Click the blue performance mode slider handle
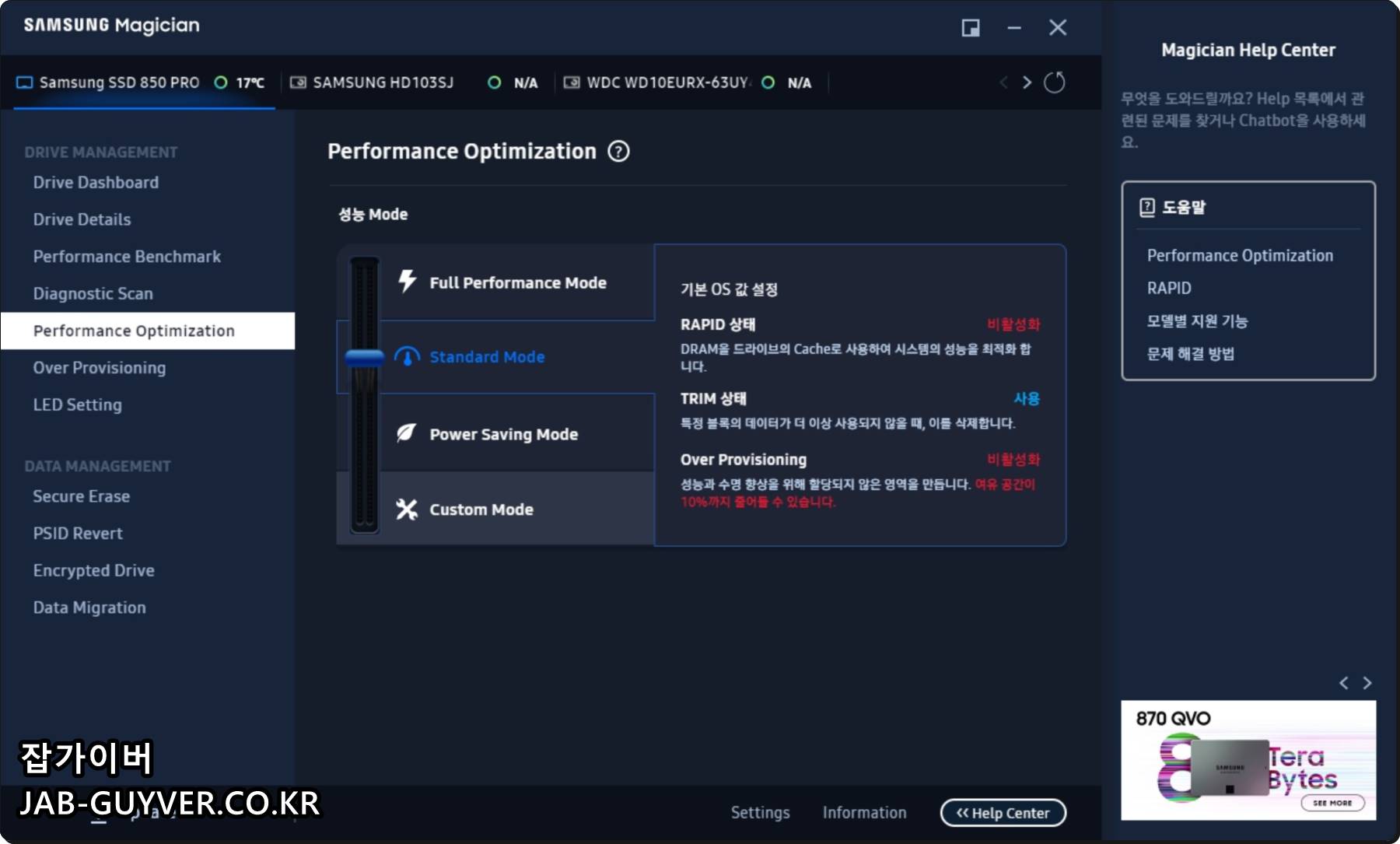 pyautogui.click(x=364, y=358)
